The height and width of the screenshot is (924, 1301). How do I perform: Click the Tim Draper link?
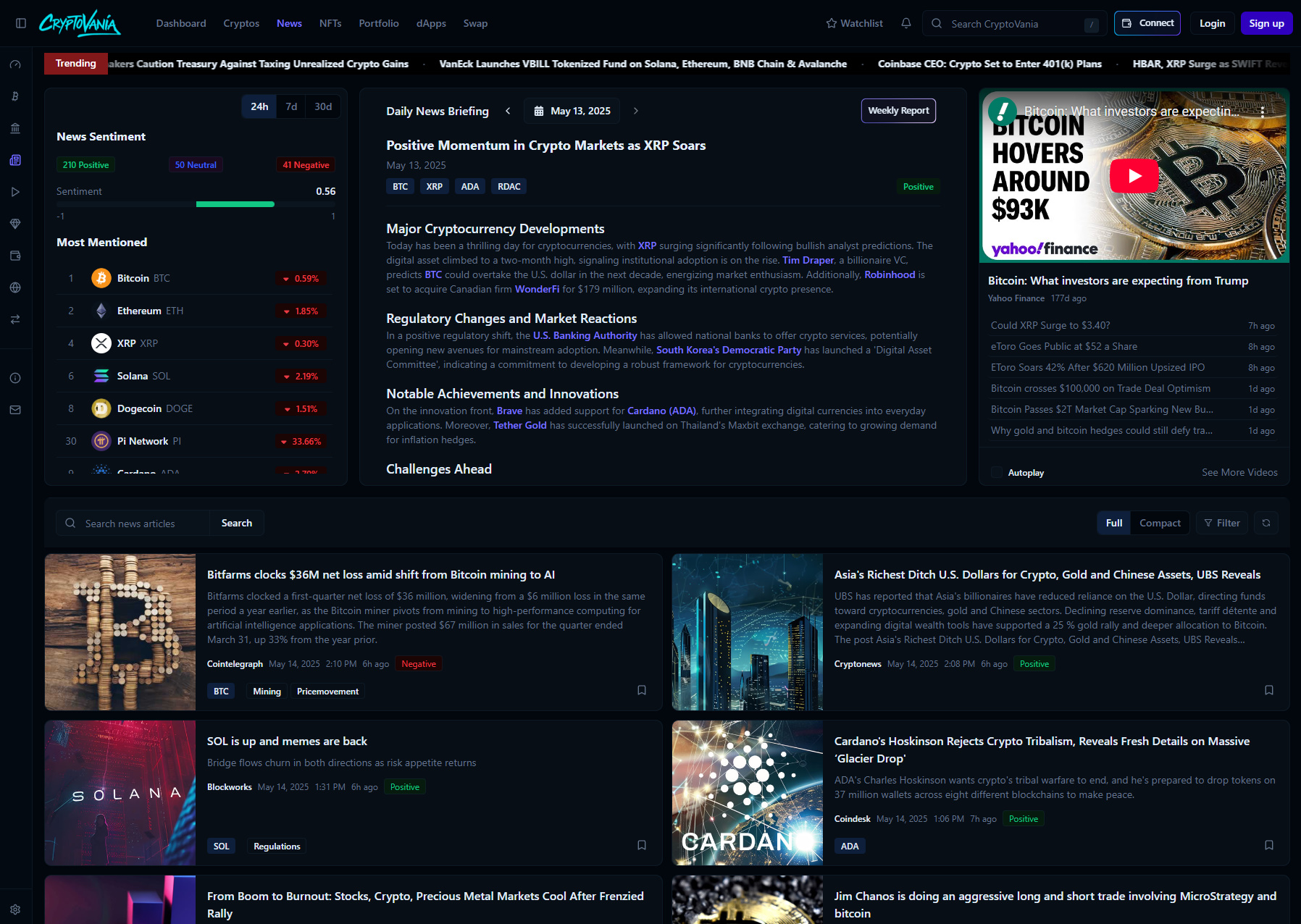808,260
